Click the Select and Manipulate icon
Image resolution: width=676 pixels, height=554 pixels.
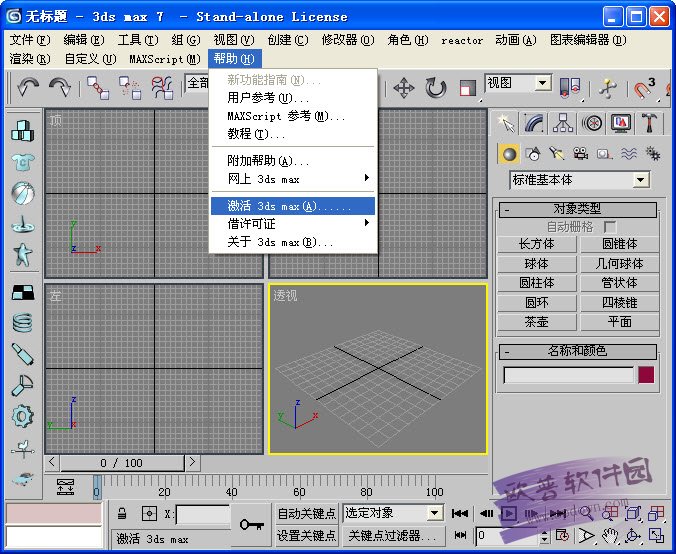click(x=607, y=88)
